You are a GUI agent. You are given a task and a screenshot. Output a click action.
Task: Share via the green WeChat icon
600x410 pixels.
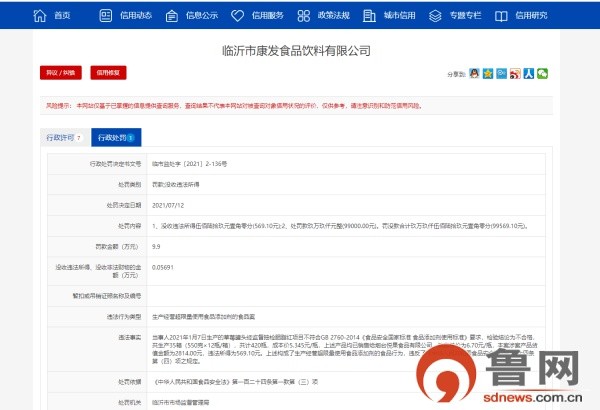542,73
